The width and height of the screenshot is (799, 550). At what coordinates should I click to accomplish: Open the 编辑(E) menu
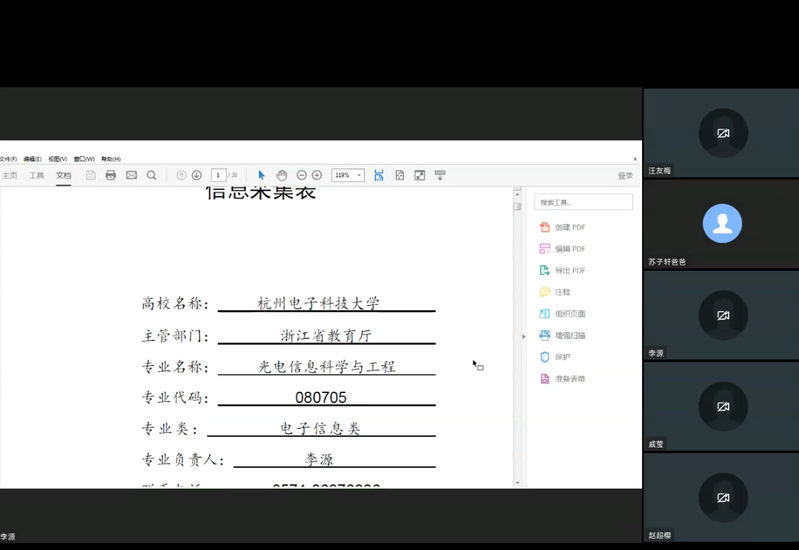click(33, 159)
